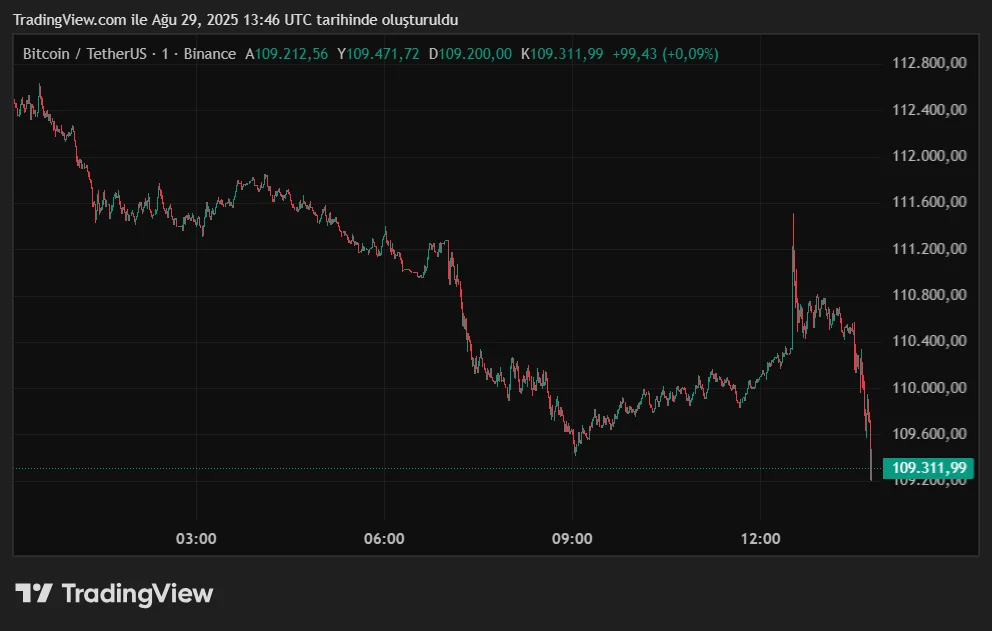
Task: Click the 112.000,00 price axis label
Action: [x=929, y=156]
